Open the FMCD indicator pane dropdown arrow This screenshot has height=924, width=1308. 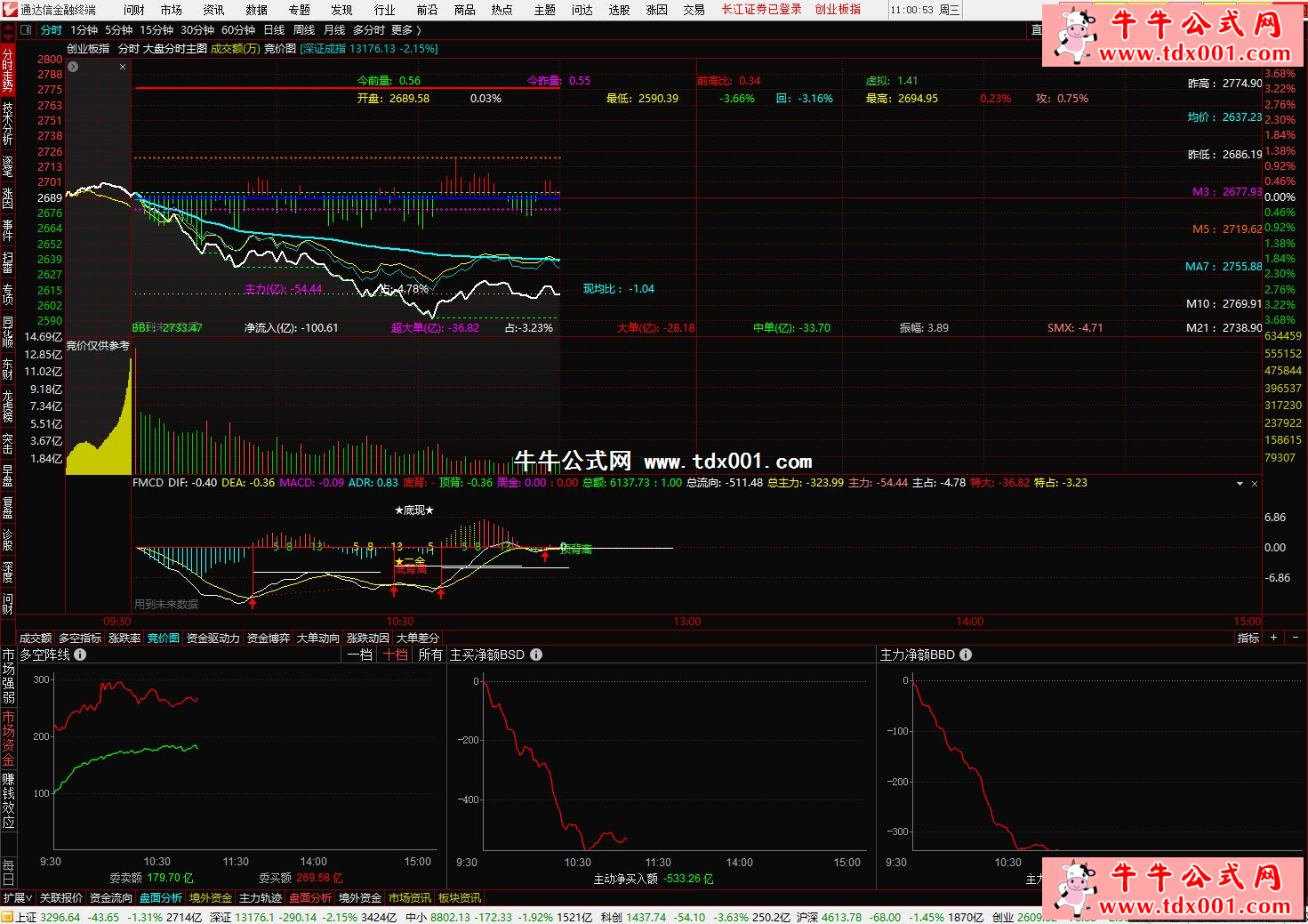coord(1240,484)
